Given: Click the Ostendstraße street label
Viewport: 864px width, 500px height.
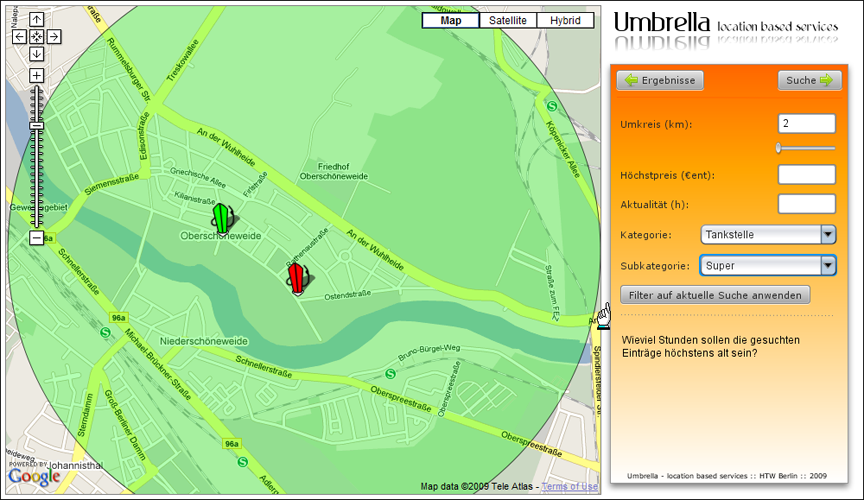Looking at the screenshot, I should click(x=348, y=295).
